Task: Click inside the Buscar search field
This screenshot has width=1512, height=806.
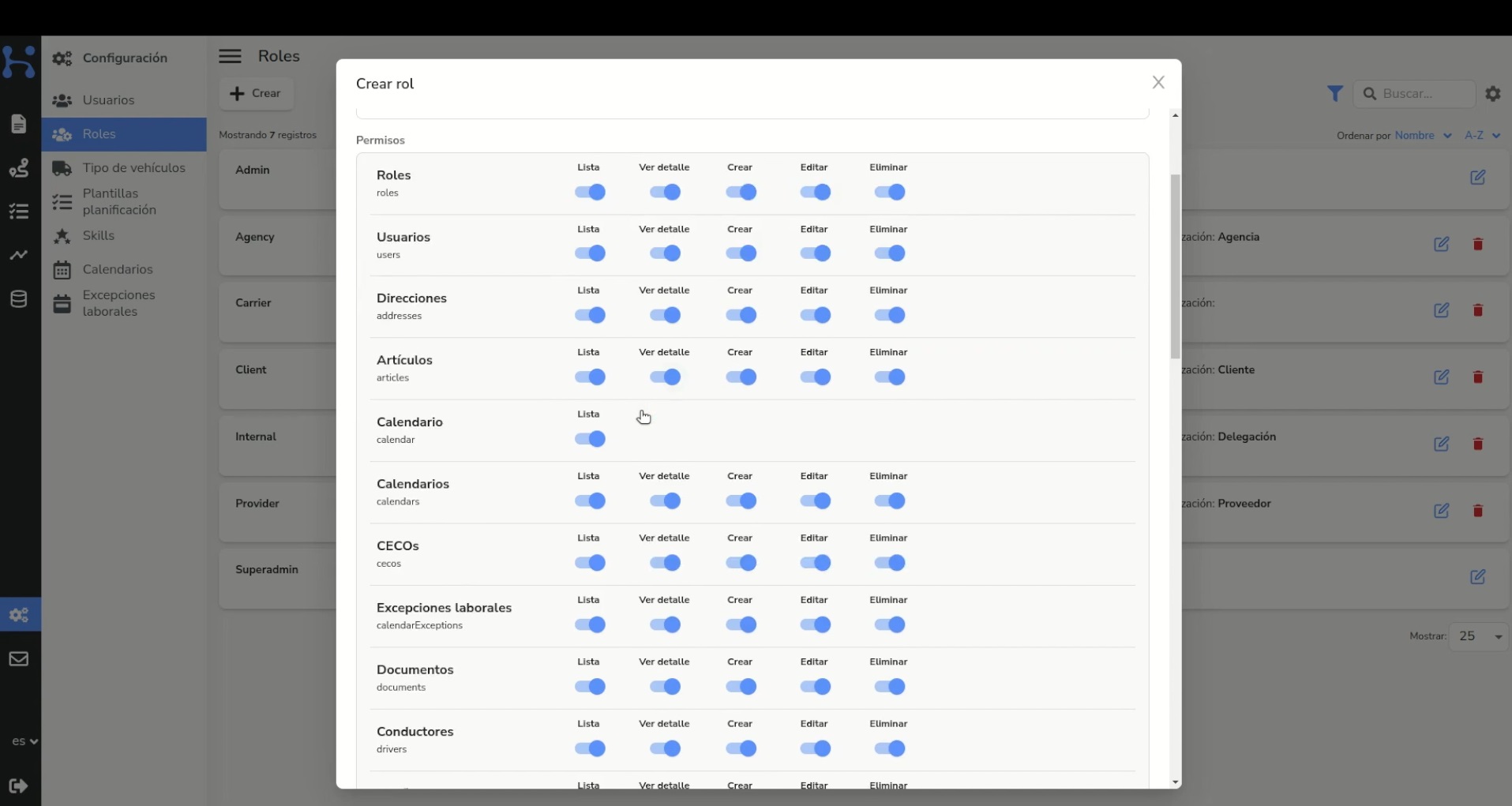Action: pos(1417,93)
